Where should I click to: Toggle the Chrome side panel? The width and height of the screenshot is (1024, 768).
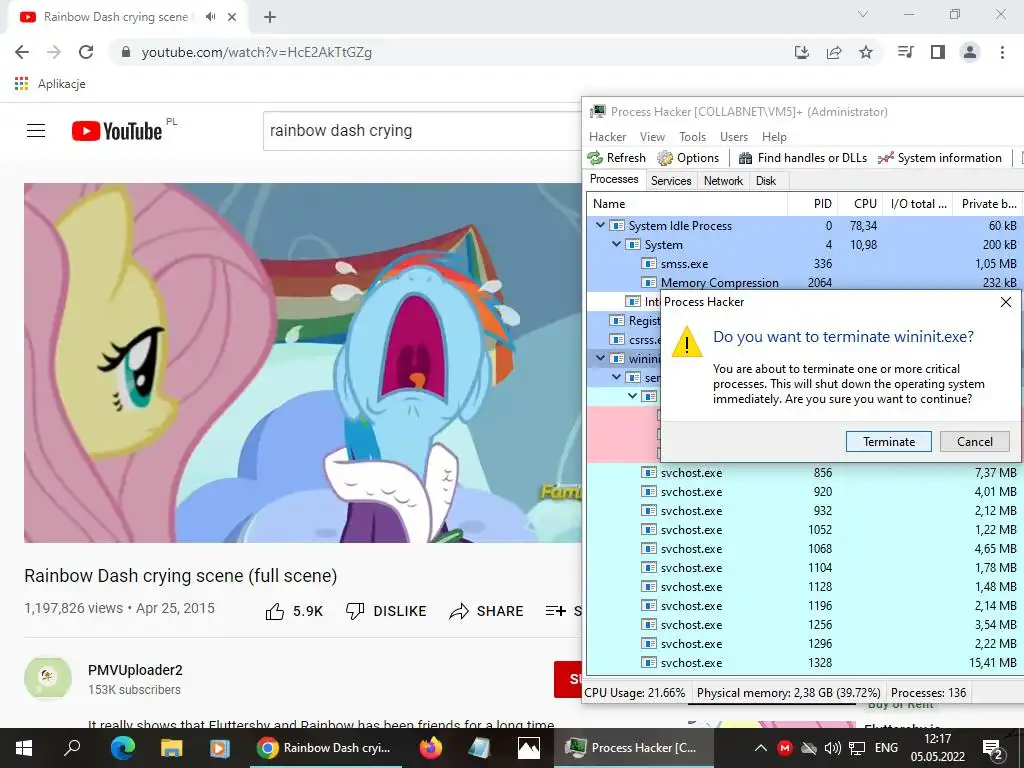pos(938,52)
